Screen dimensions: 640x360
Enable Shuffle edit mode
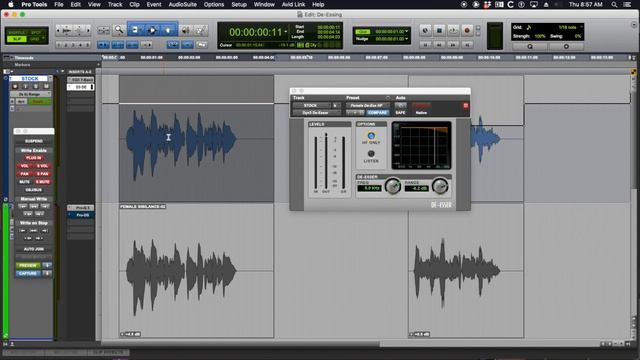[x=17, y=32]
